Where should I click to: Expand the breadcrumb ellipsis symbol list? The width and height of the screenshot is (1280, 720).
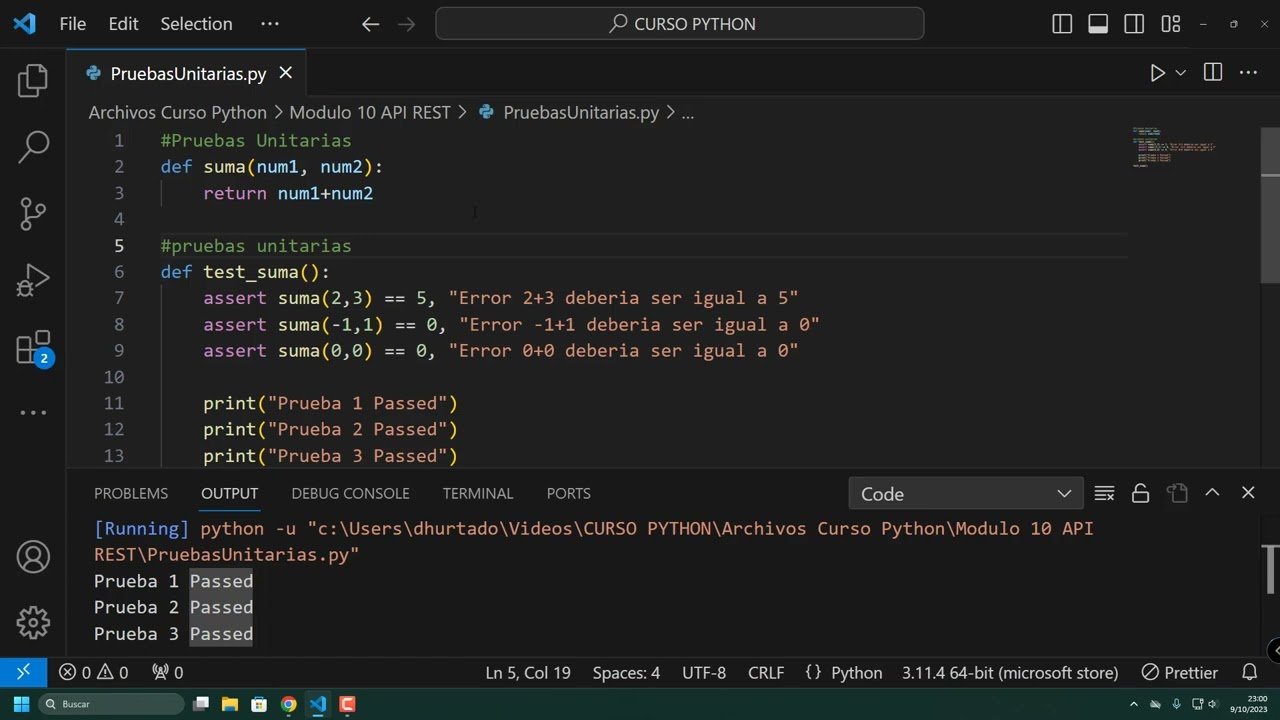pos(688,113)
